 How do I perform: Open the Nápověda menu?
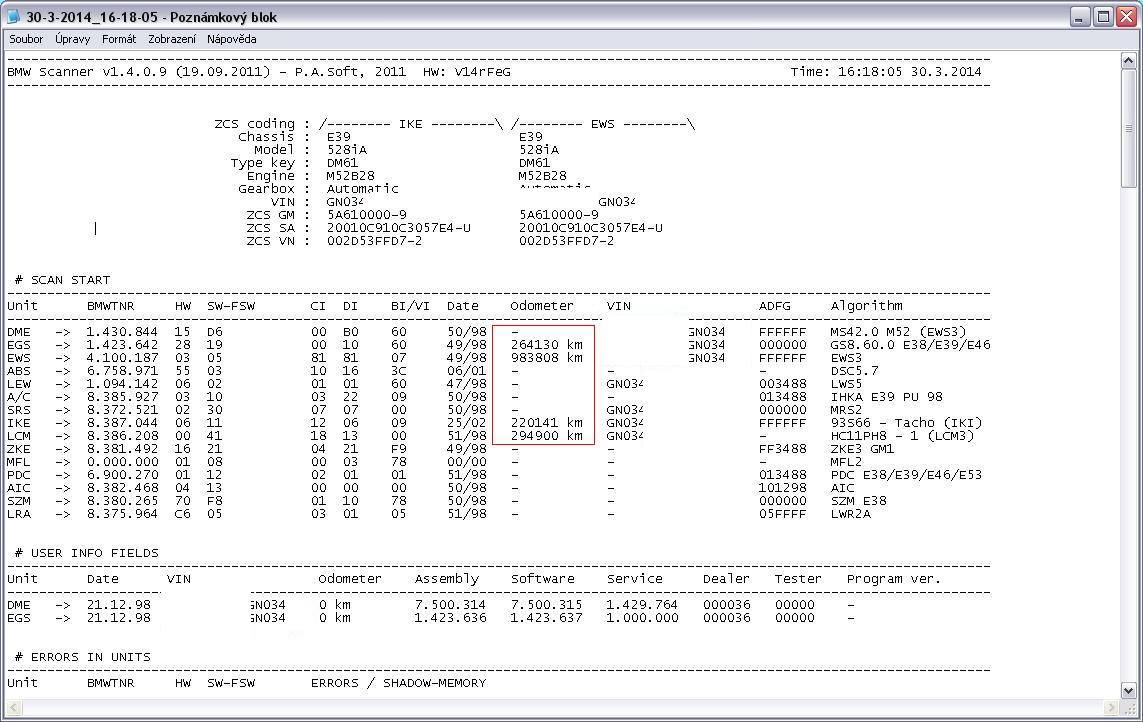pos(232,39)
